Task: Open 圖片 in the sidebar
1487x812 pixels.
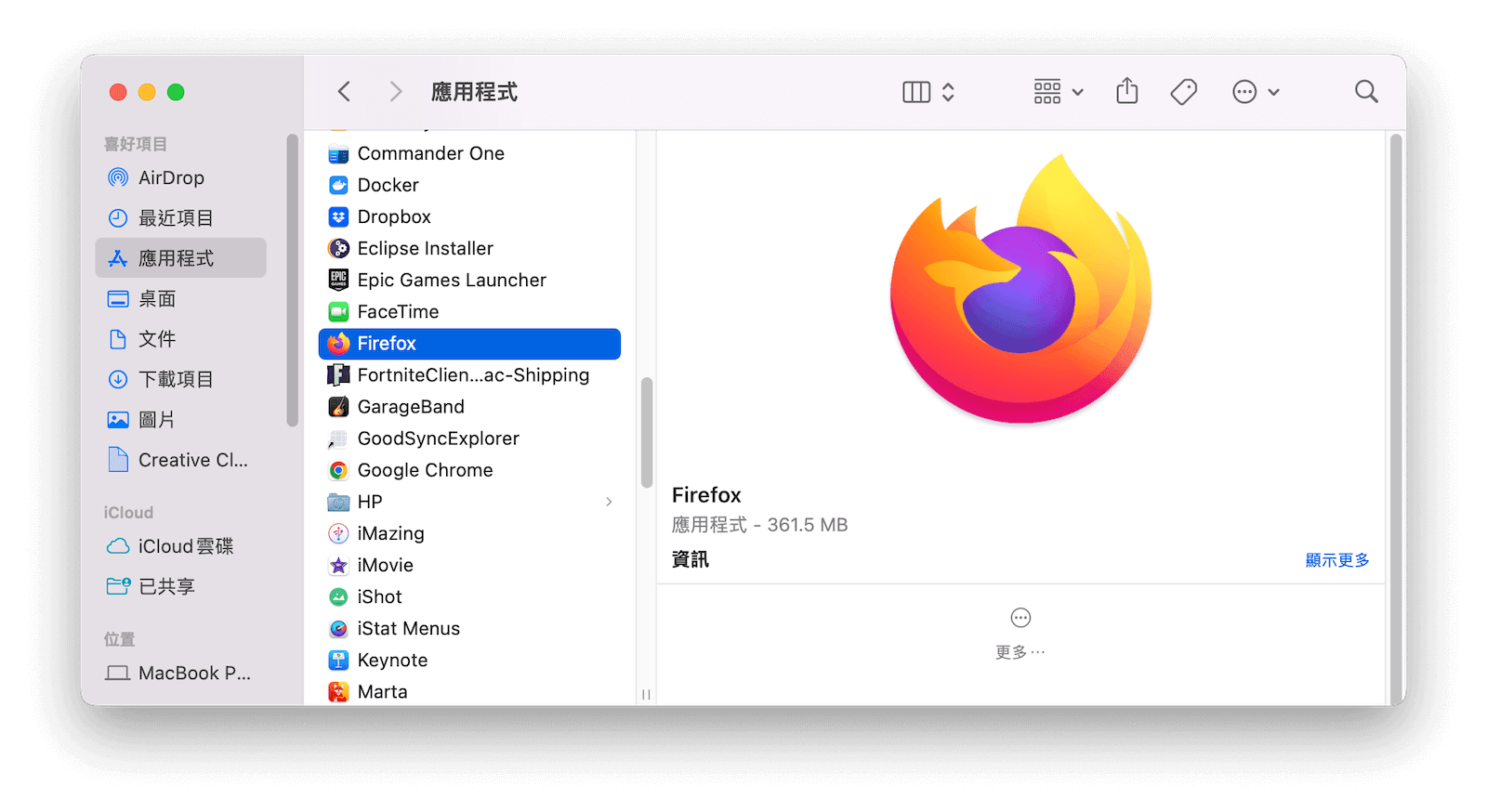Action: coord(180,419)
